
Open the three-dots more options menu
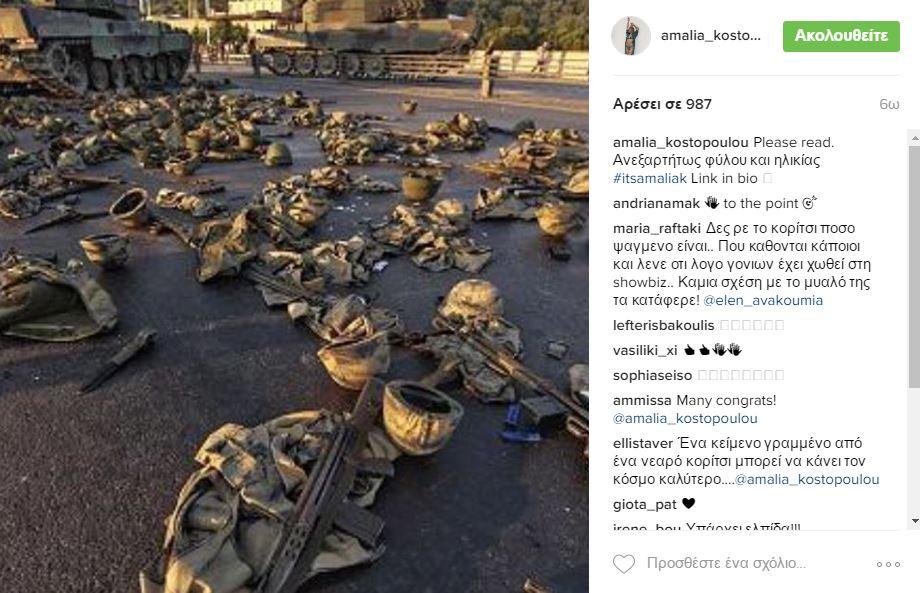pyautogui.click(x=888, y=564)
